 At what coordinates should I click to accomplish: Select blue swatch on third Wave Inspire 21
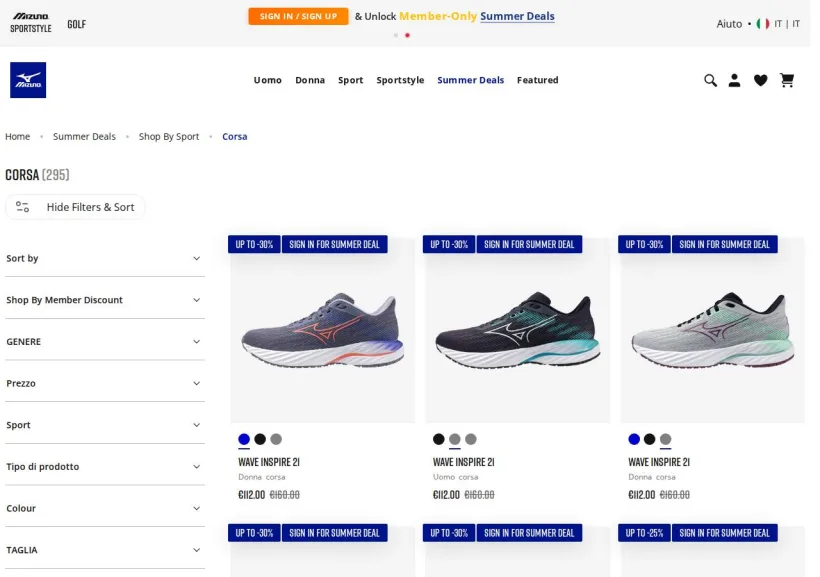coord(634,439)
